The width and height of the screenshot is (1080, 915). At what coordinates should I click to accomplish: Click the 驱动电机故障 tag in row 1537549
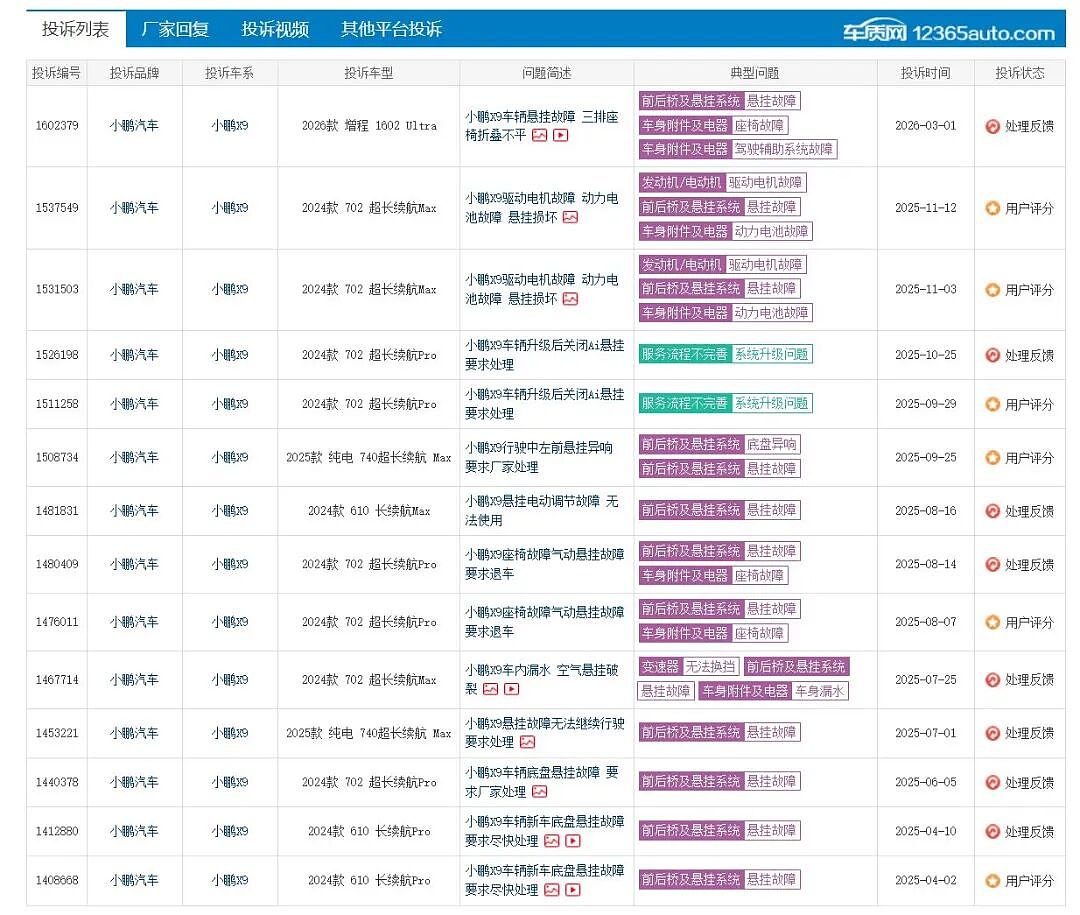pyautogui.click(x=766, y=183)
